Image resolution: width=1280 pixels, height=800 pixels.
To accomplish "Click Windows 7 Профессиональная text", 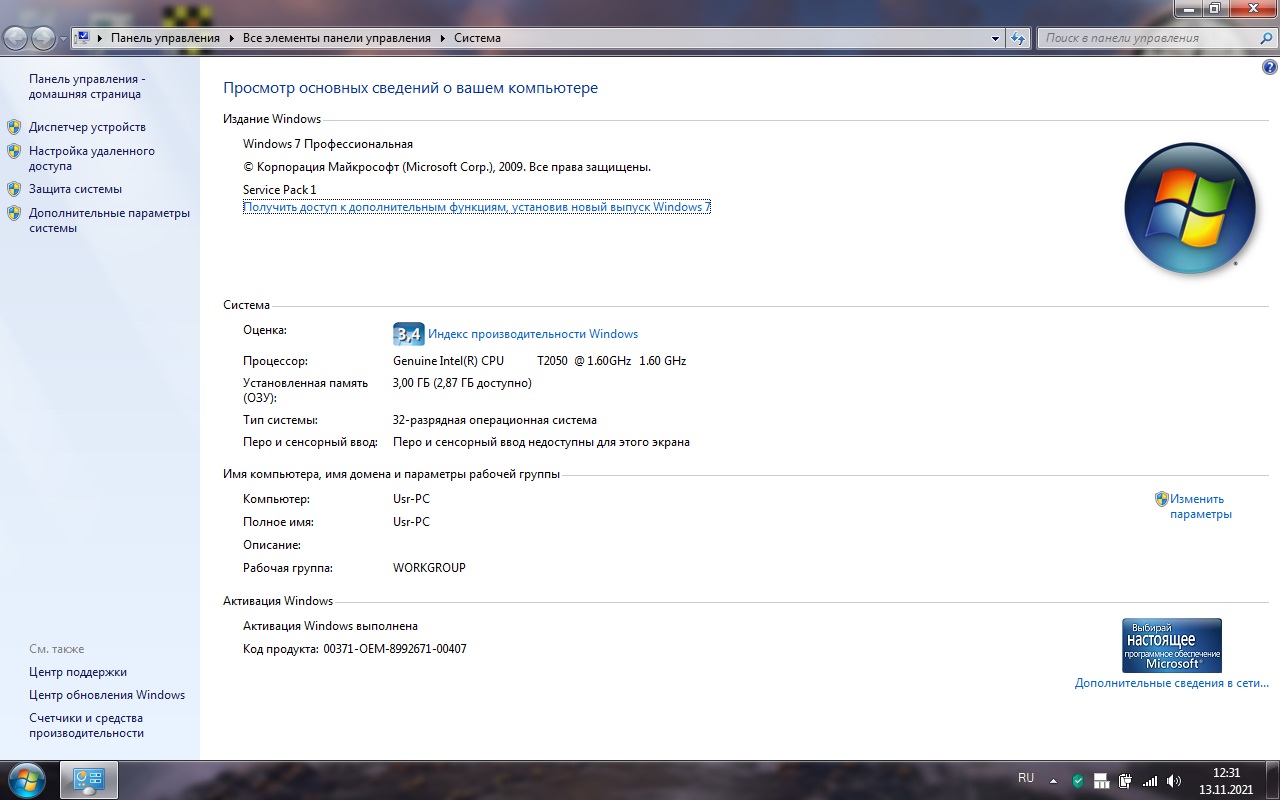I will 328,144.
